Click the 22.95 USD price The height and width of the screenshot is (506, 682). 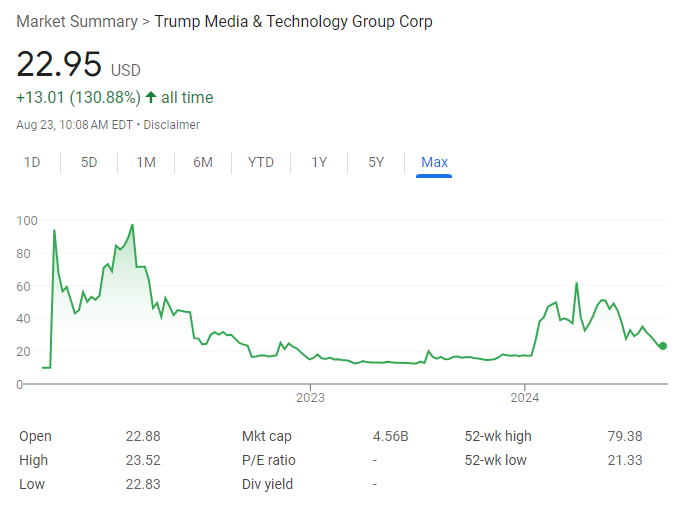60,65
